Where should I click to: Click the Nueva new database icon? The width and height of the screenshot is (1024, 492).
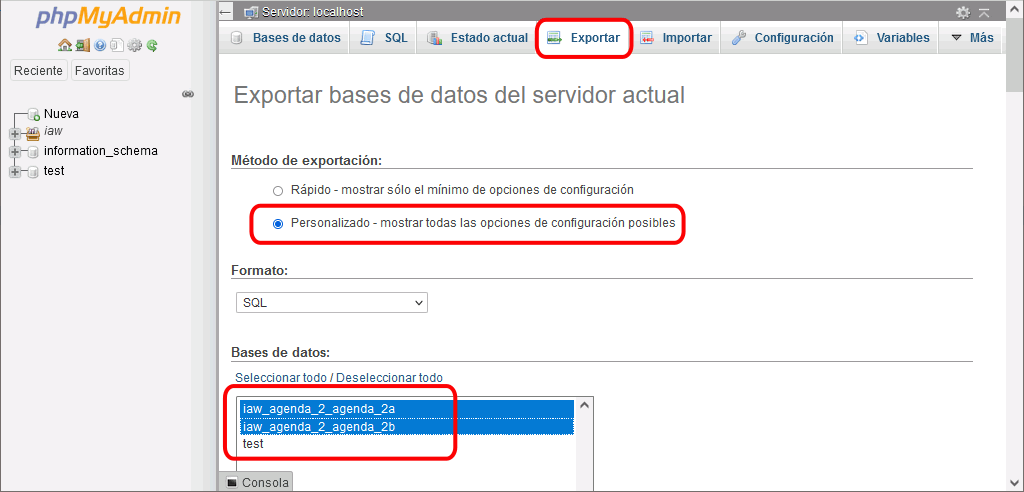(34, 114)
